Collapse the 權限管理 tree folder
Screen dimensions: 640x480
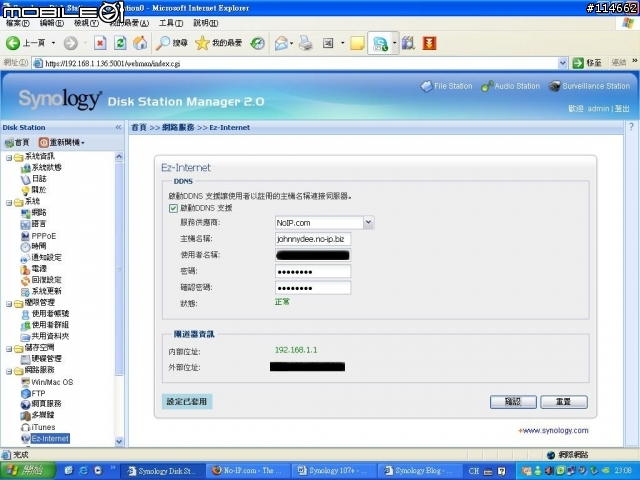pyautogui.click(x=9, y=304)
